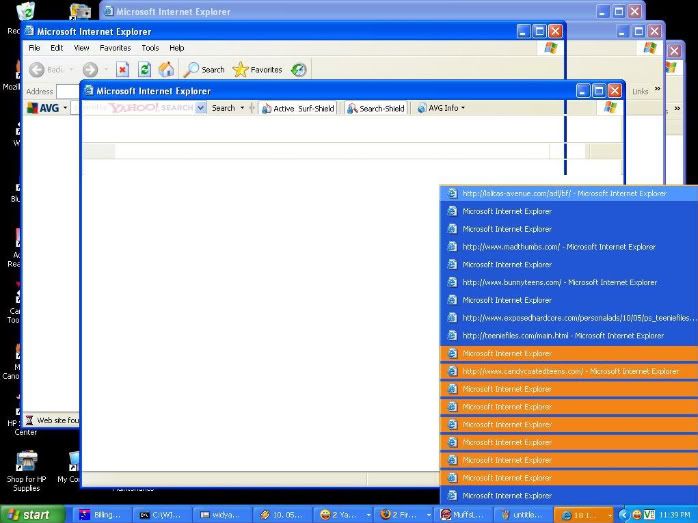Open the '10. 05' taskbar item
Screen dimensions: 698x523
(282, 515)
